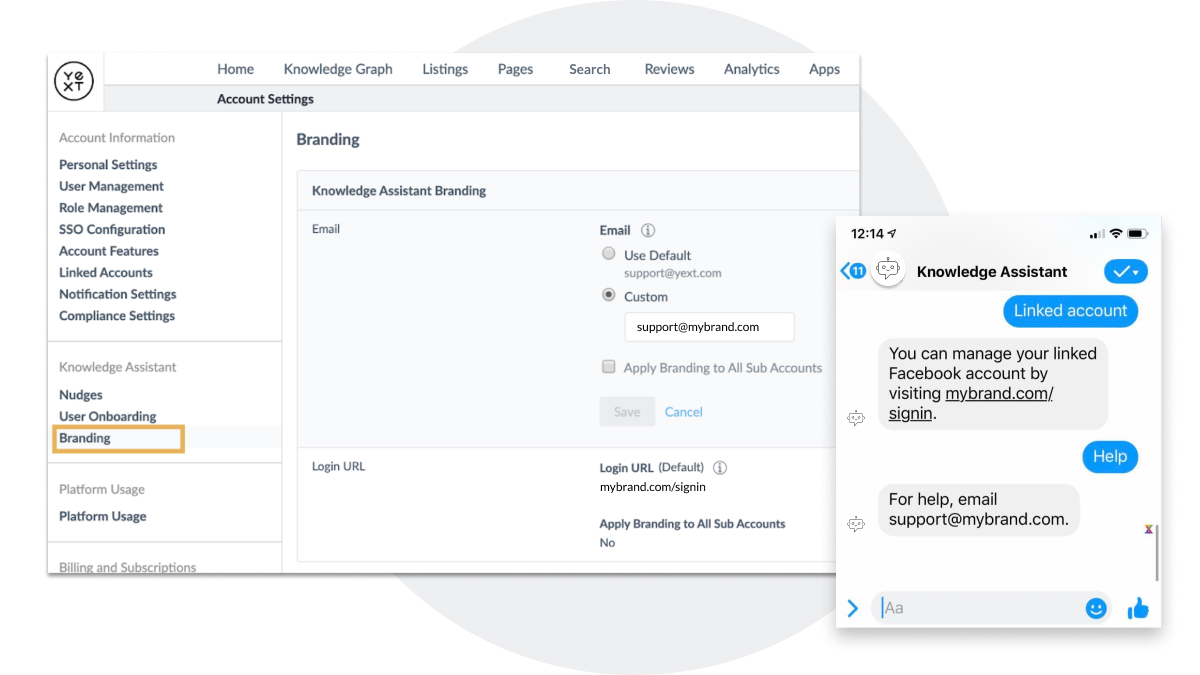This screenshot has height=675, width=1200.
Task: Tap the phone battery status icon
Action: (x=1137, y=234)
